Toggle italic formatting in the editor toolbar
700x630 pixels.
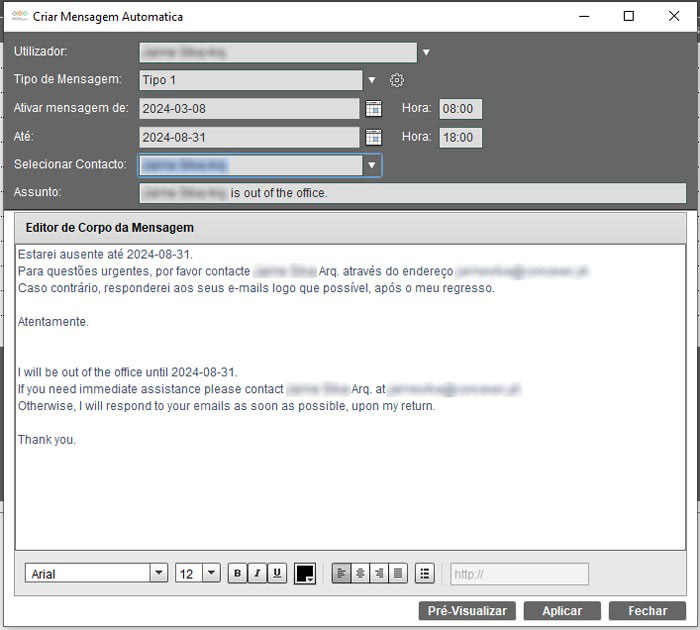[x=257, y=573]
